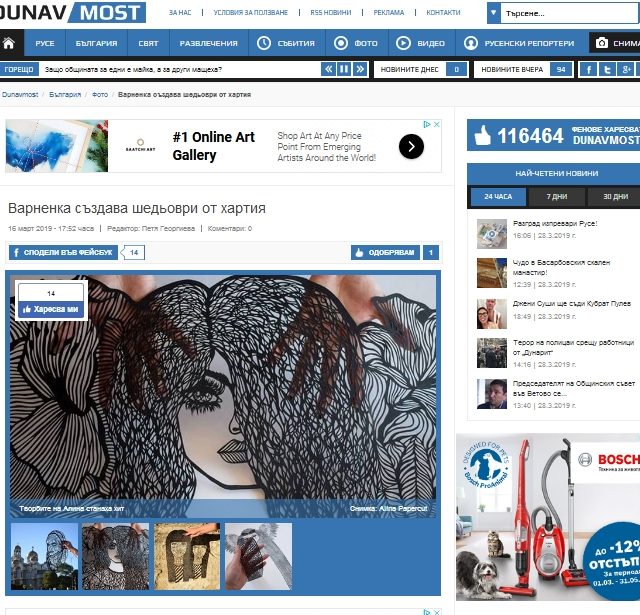The width and height of the screenshot is (640, 615).
Task: Click the Харесва ми like button
Action: point(51,309)
